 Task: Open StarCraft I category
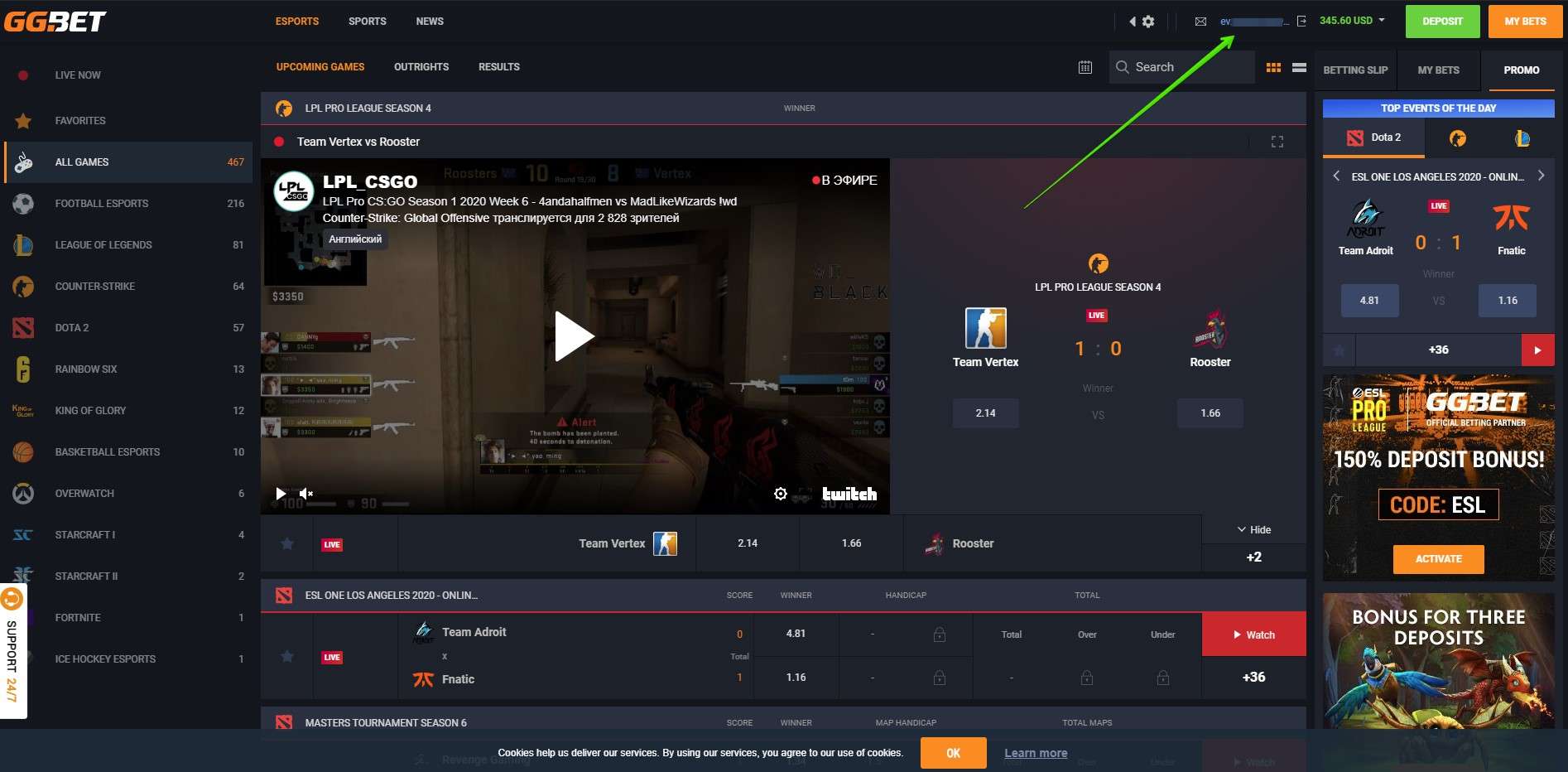128,535
